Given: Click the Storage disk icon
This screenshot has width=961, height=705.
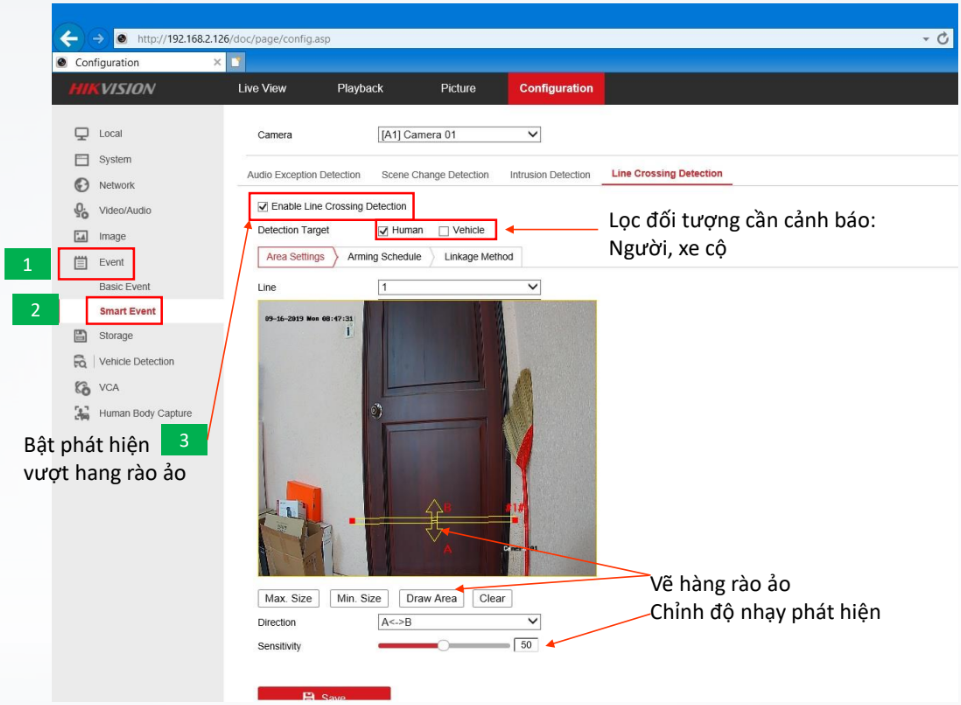Looking at the screenshot, I should [82, 336].
